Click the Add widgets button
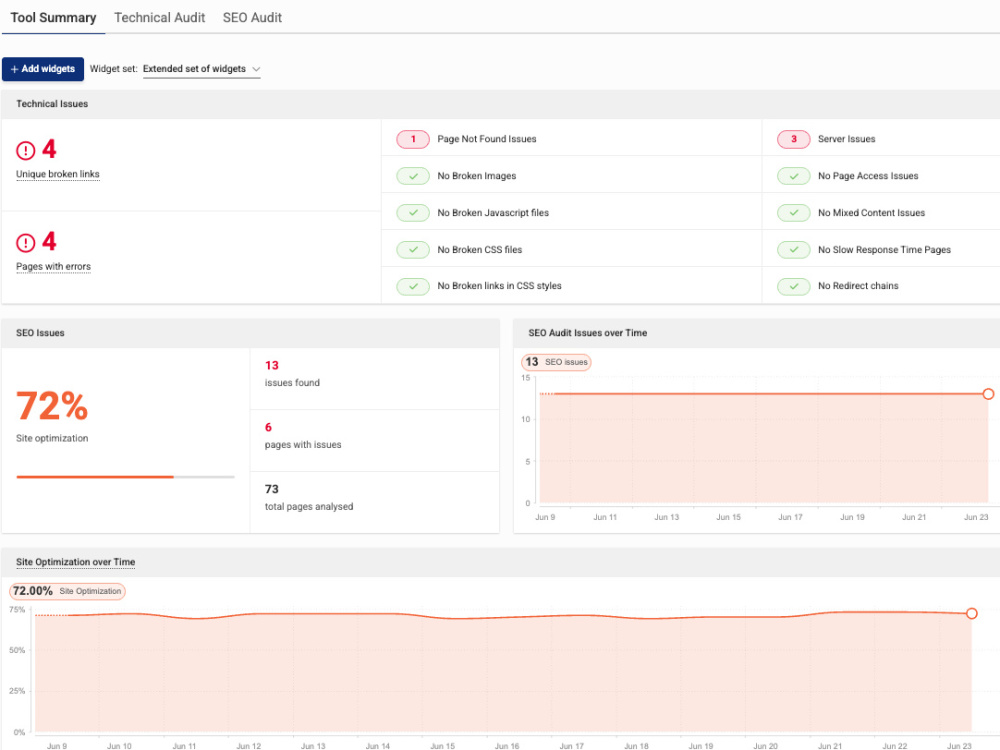The image size is (1000, 750). [x=43, y=69]
